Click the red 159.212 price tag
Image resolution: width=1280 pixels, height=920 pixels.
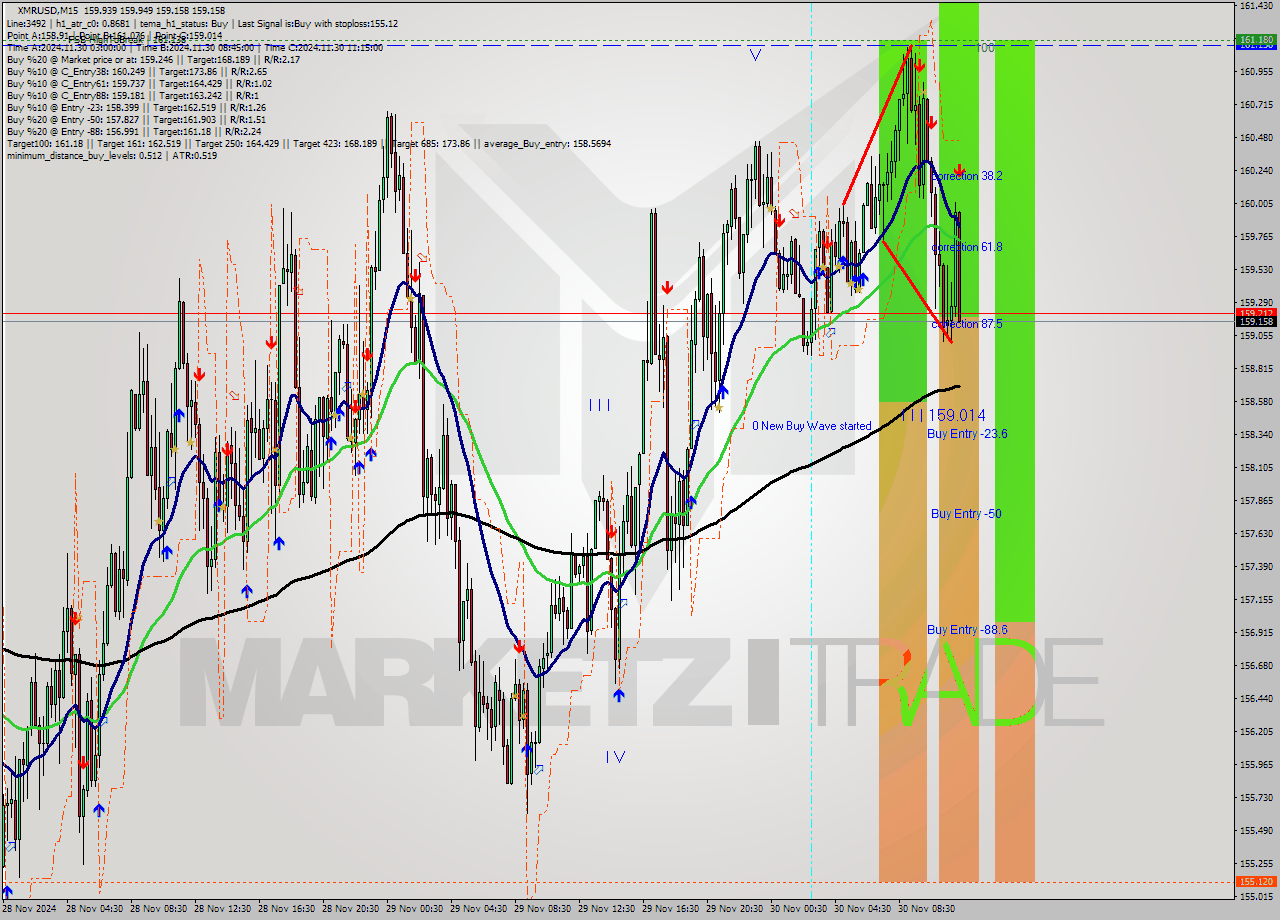pos(1256,313)
